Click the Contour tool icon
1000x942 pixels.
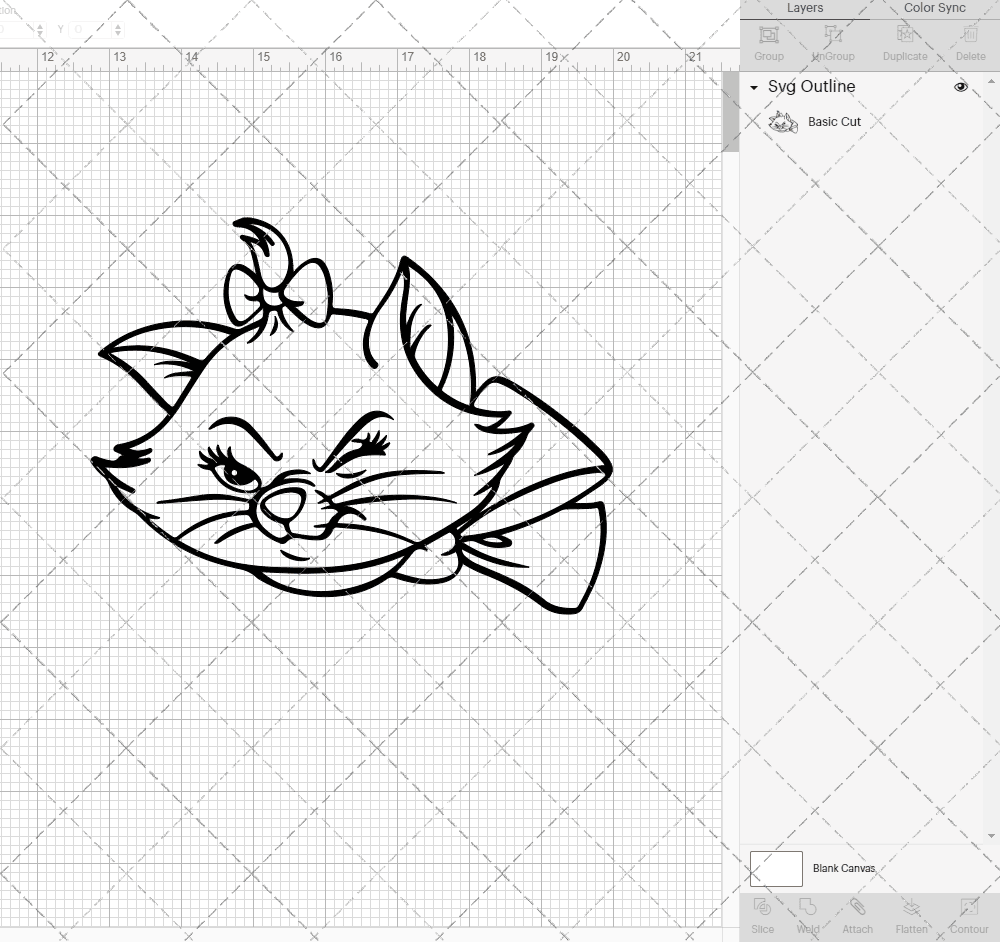coord(969,908)
